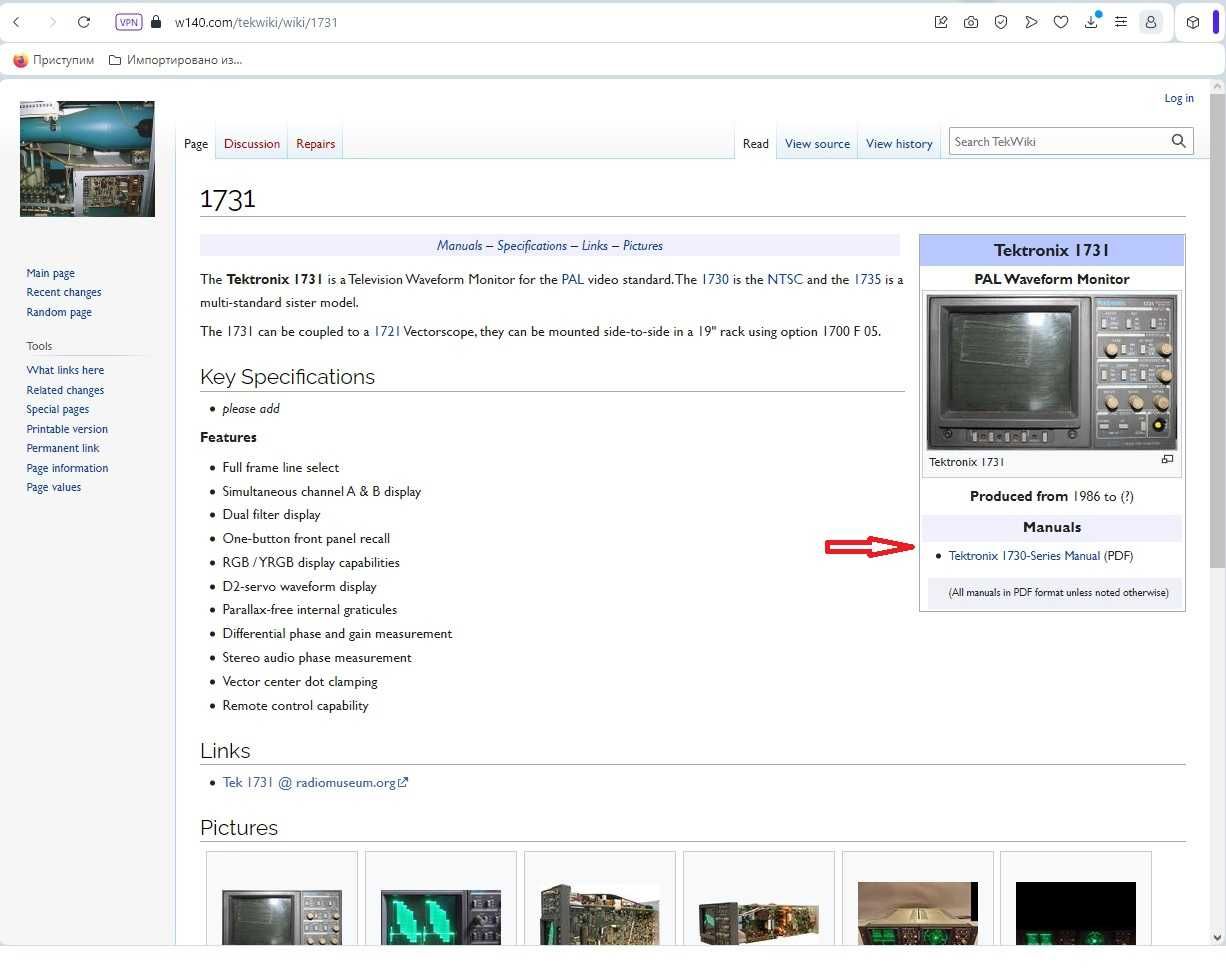The image size is (1226, 973).
Task: Click the Tektronix 1731 infobox photo
Action: click(x=1052, y=372)
